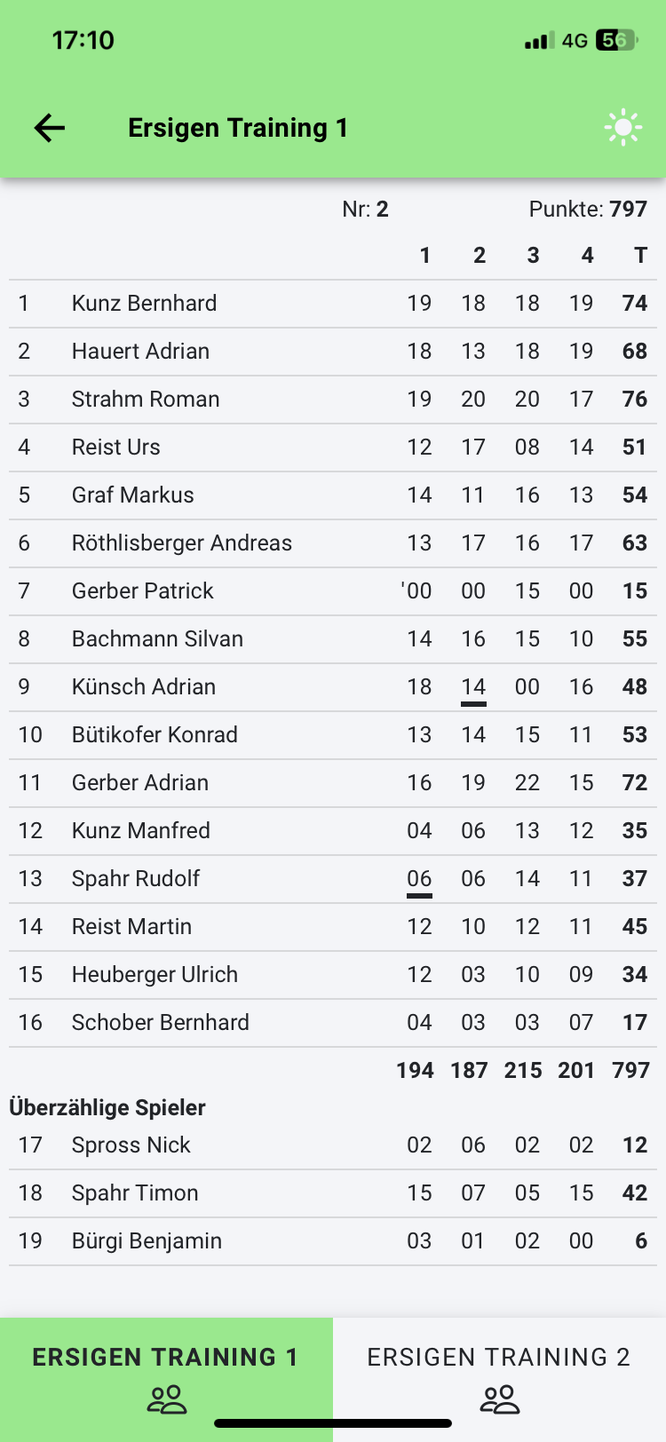This screenshot has height=1442, width=666.
Task: Tap the Ersigen Training 1 page title
Action: [238, 128]
